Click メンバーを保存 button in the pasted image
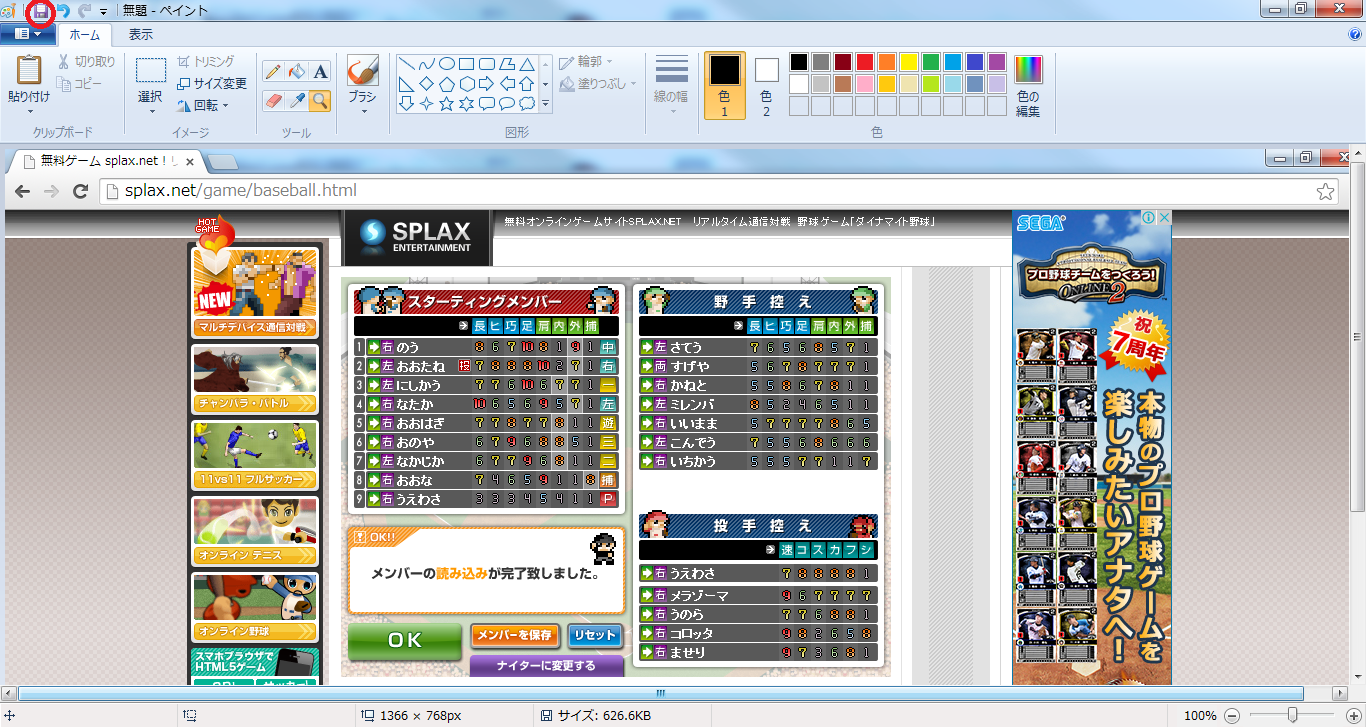Screen dimensions: 1366x727 [x=514, y=635]
